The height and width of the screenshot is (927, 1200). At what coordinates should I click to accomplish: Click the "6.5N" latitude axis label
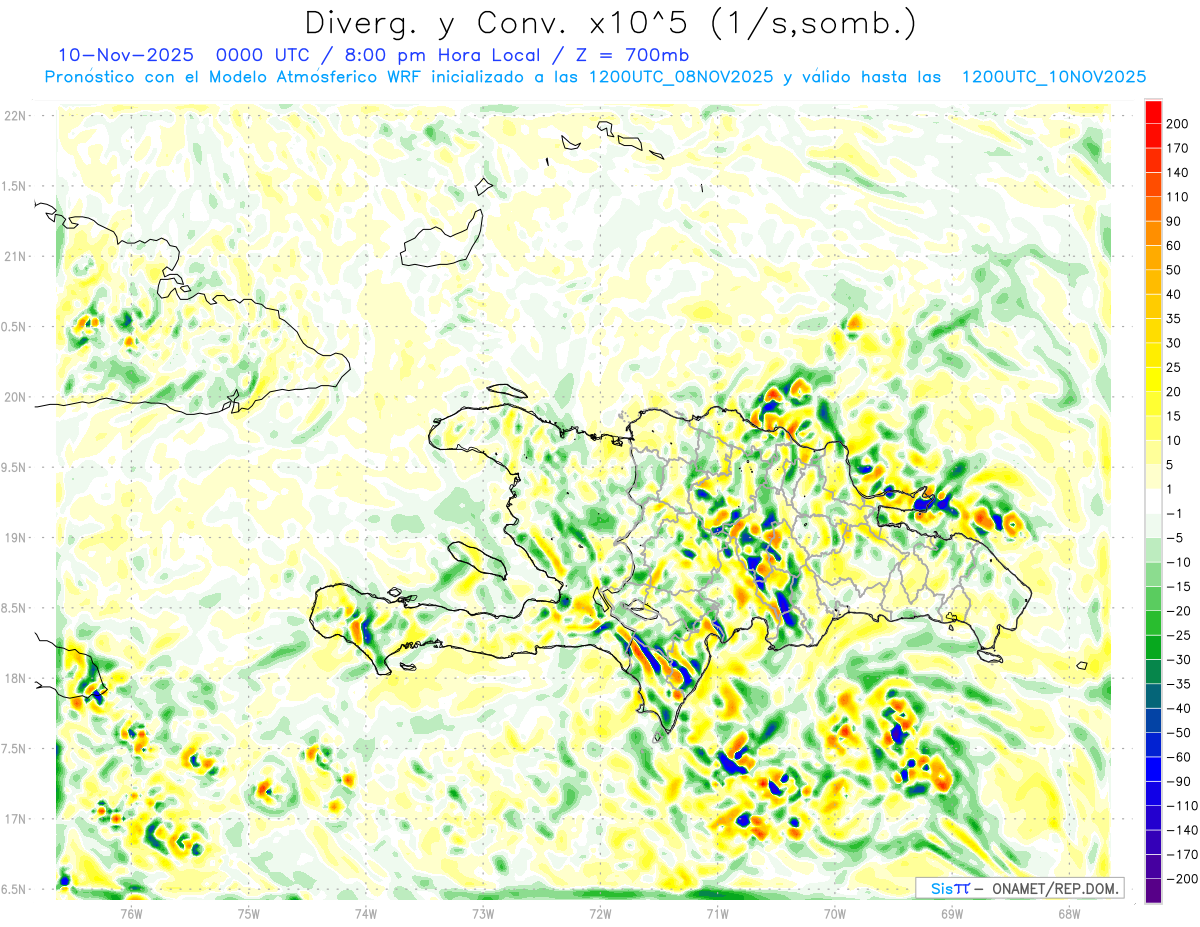click(x=15, y=890)
